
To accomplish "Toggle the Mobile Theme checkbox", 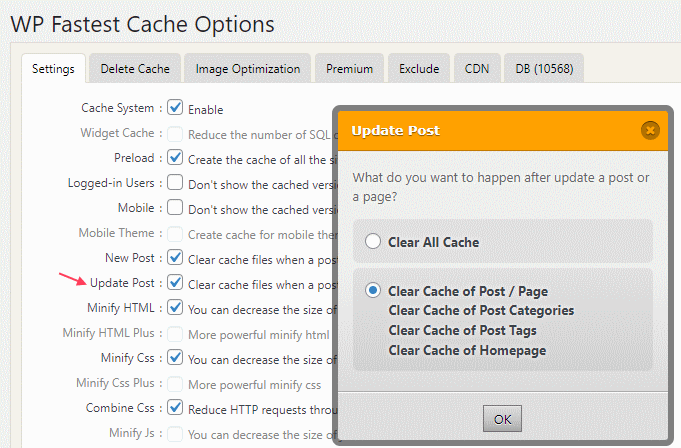I will (x=175, y=233).
